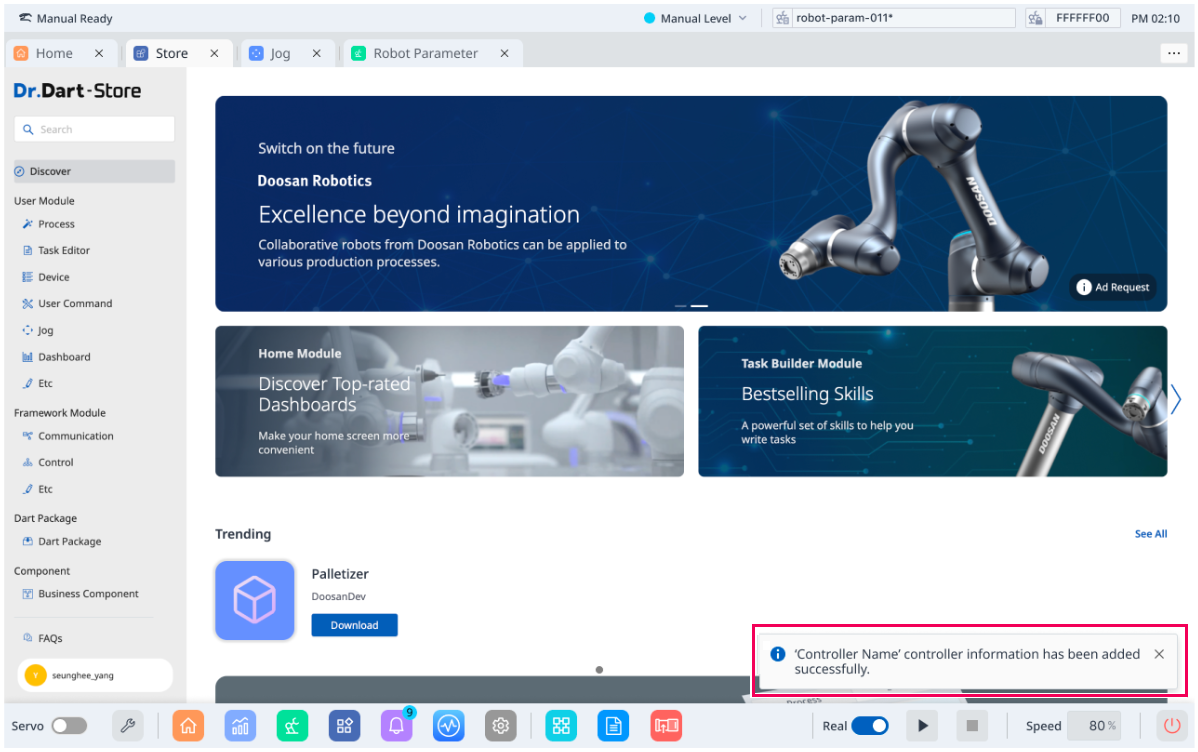
Task: Open the Process module category
Action: coord(49,224)
